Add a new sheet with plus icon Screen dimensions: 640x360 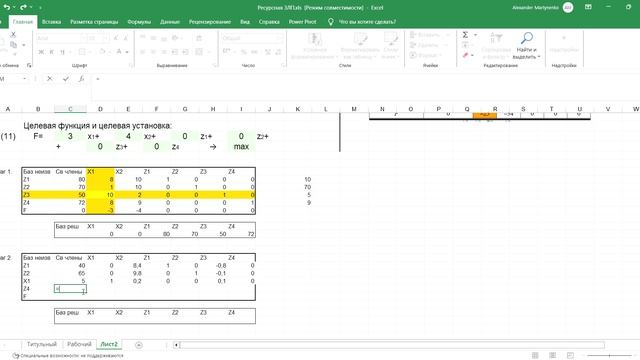[x=139, y=345]
